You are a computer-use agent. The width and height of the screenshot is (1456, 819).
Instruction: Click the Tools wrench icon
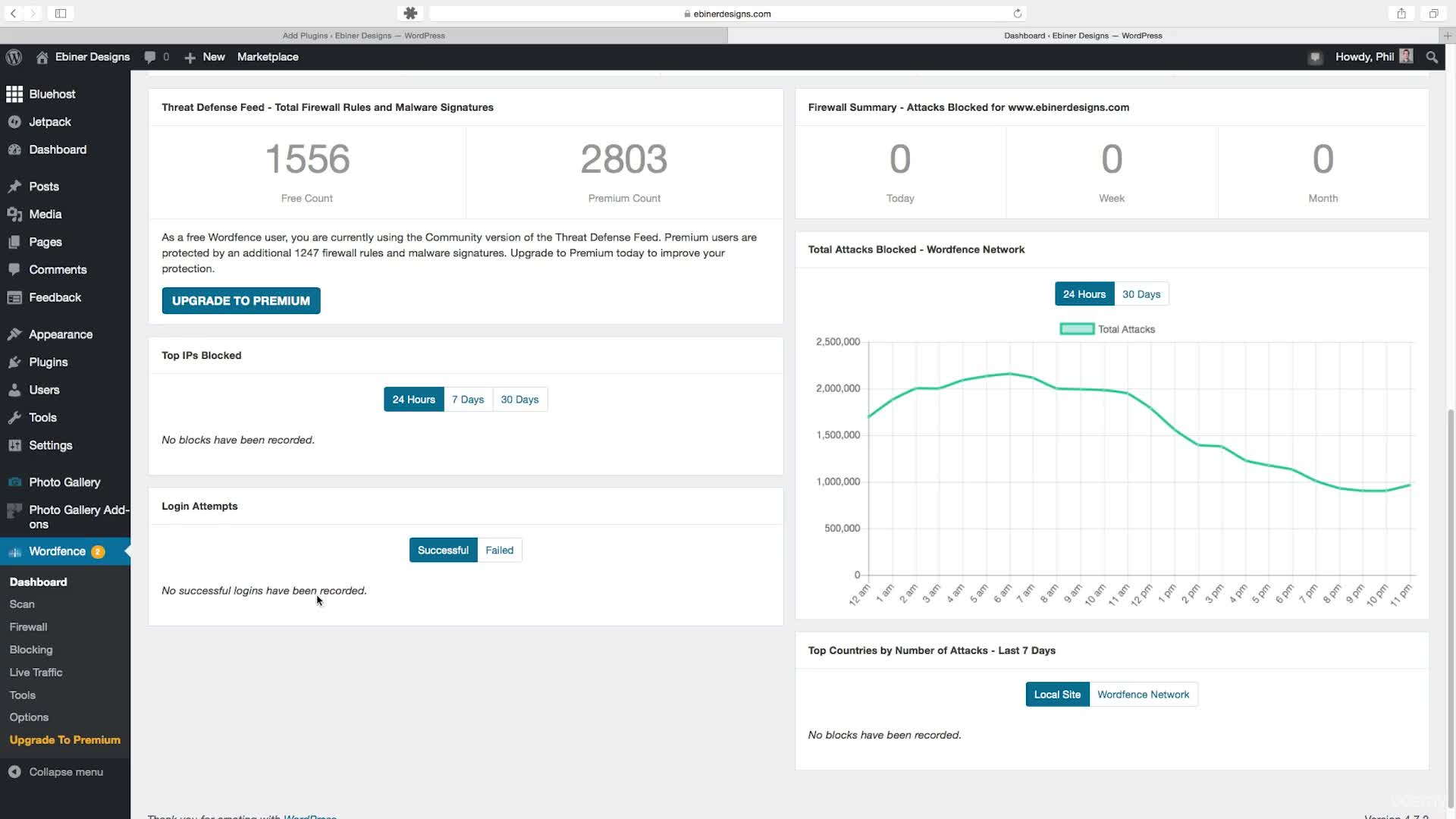14,418
